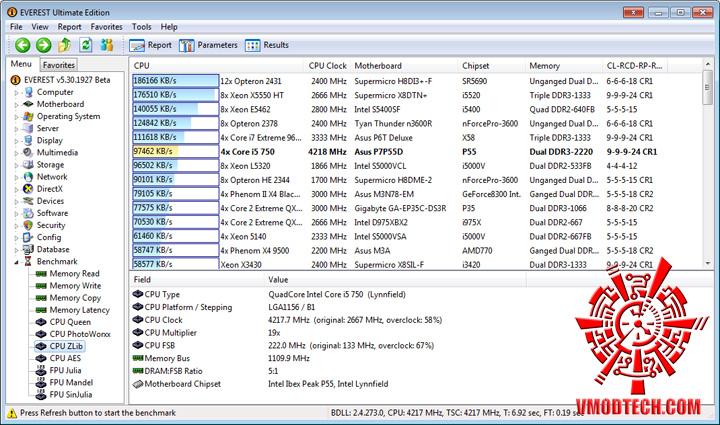Select the Config tree icon
The height and width of the screenshot is (425, 720).
click(28, 237)
